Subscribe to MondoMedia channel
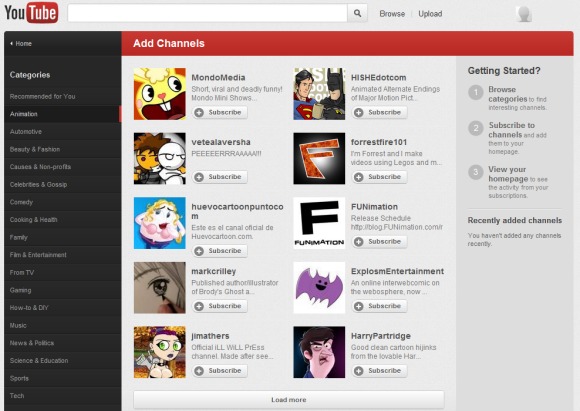Image resolution: width=580 pixels, height=411 pixels. [x=220, y=112]
